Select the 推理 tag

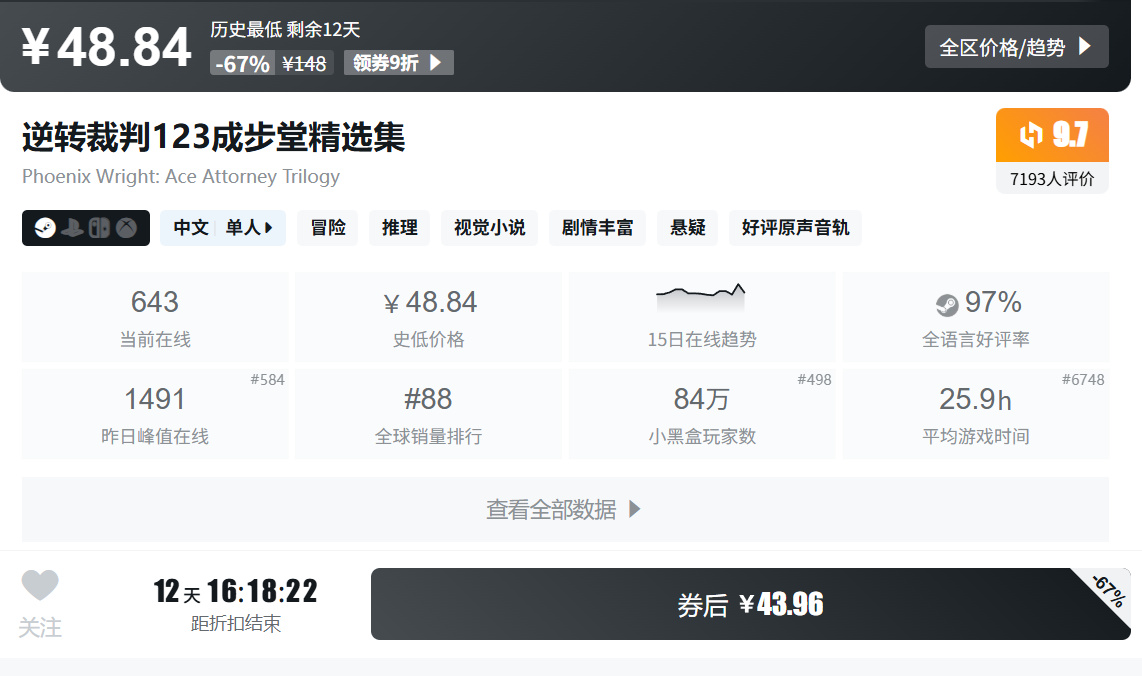400,228
